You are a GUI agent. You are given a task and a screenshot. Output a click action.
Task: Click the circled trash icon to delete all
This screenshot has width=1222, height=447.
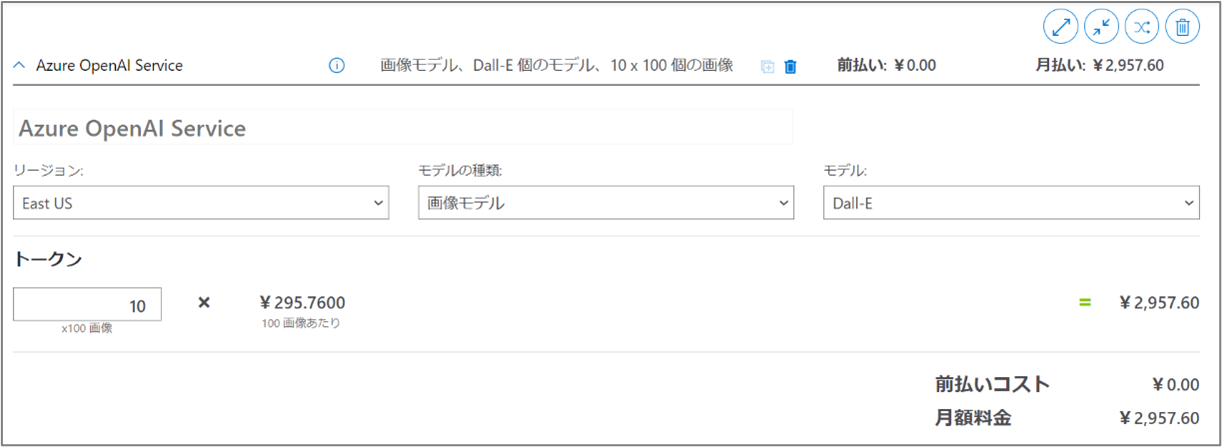(x=1183, y=27)
